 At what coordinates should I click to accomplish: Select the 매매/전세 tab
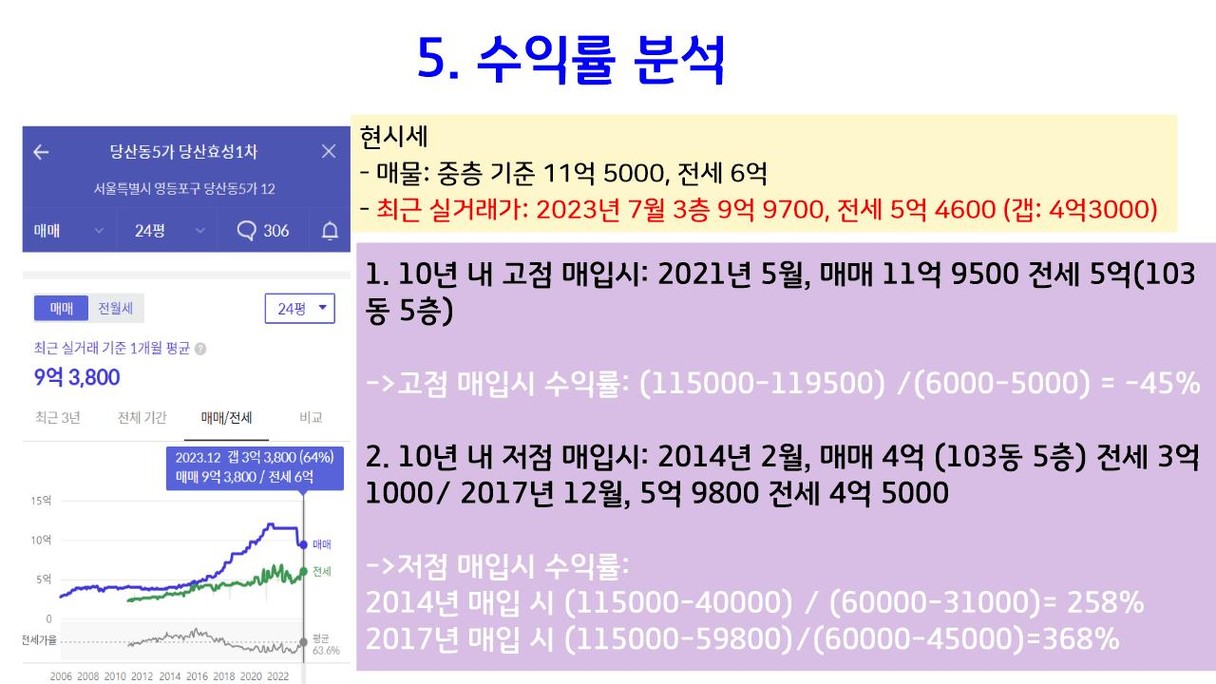pos(227,418)
